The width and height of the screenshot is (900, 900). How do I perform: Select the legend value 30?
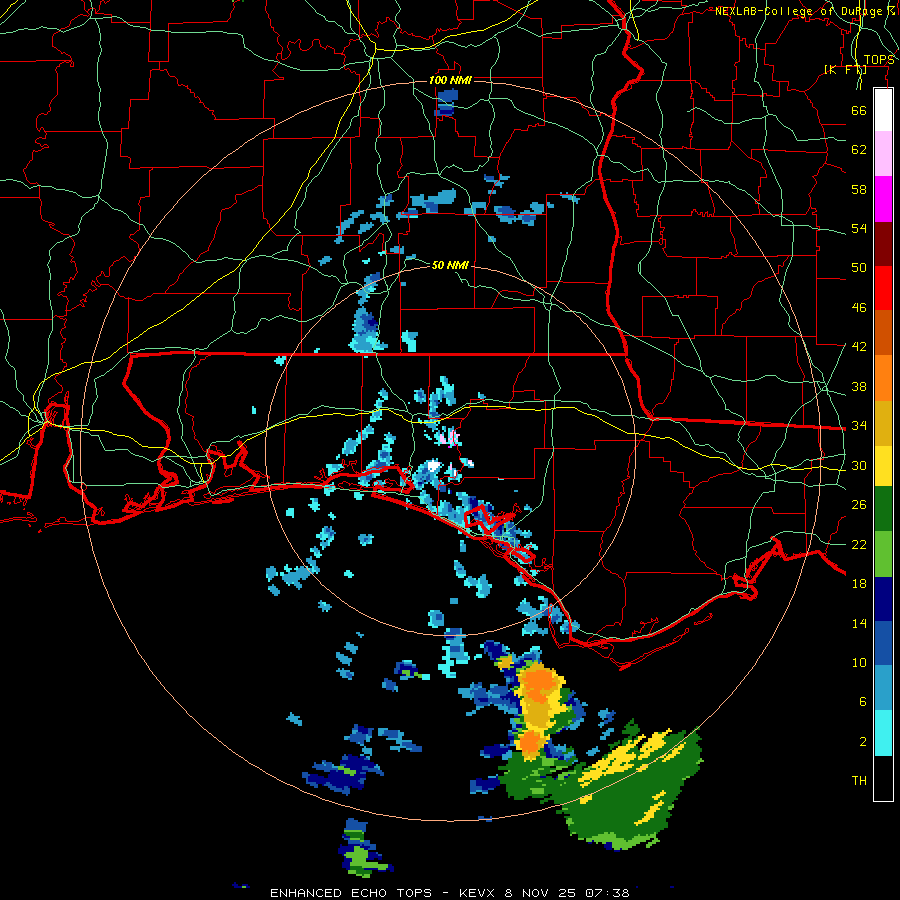click(x=859, y=465)
